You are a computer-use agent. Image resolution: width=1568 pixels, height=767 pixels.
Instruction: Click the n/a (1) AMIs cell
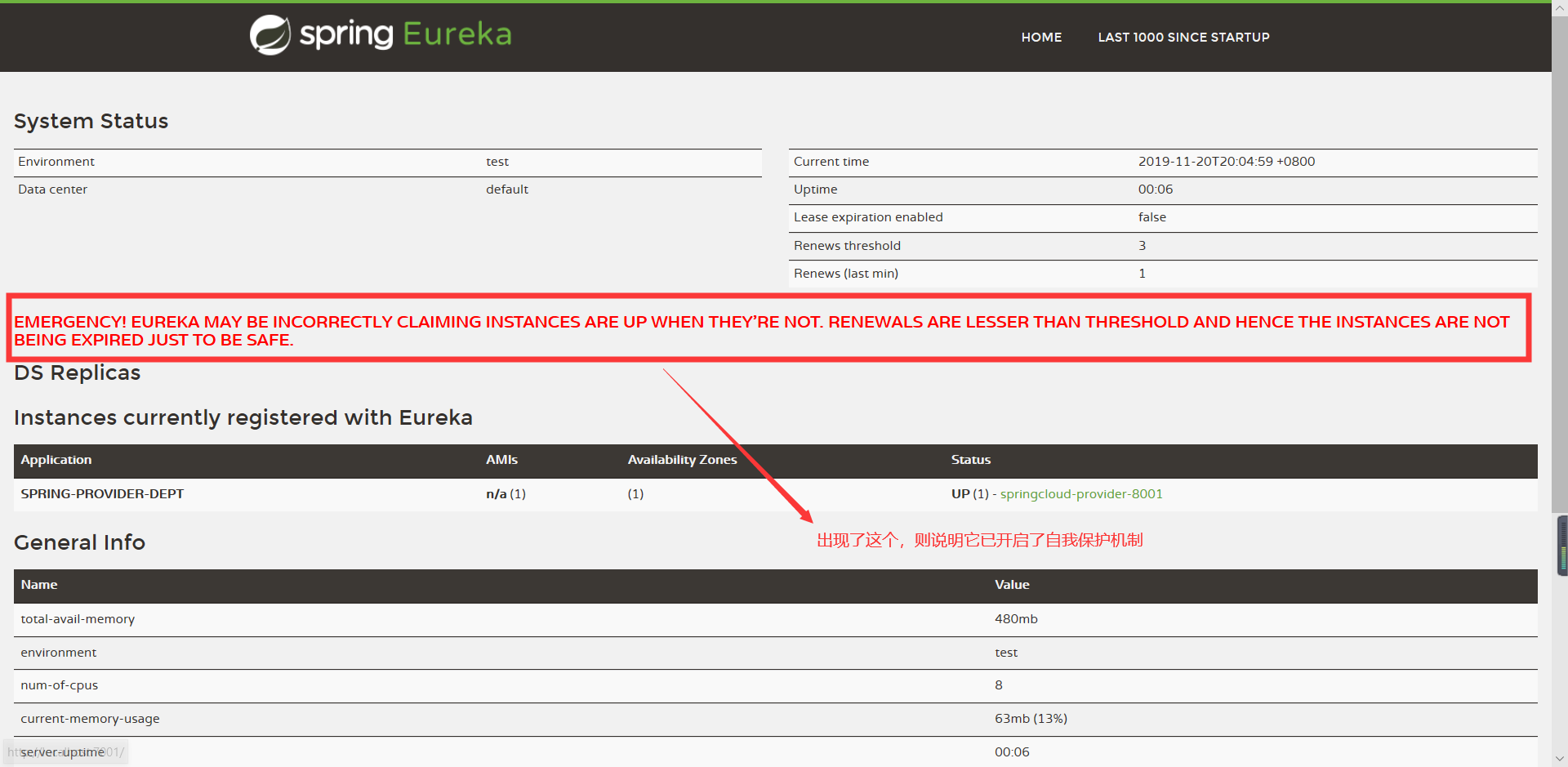coord(506,494)
